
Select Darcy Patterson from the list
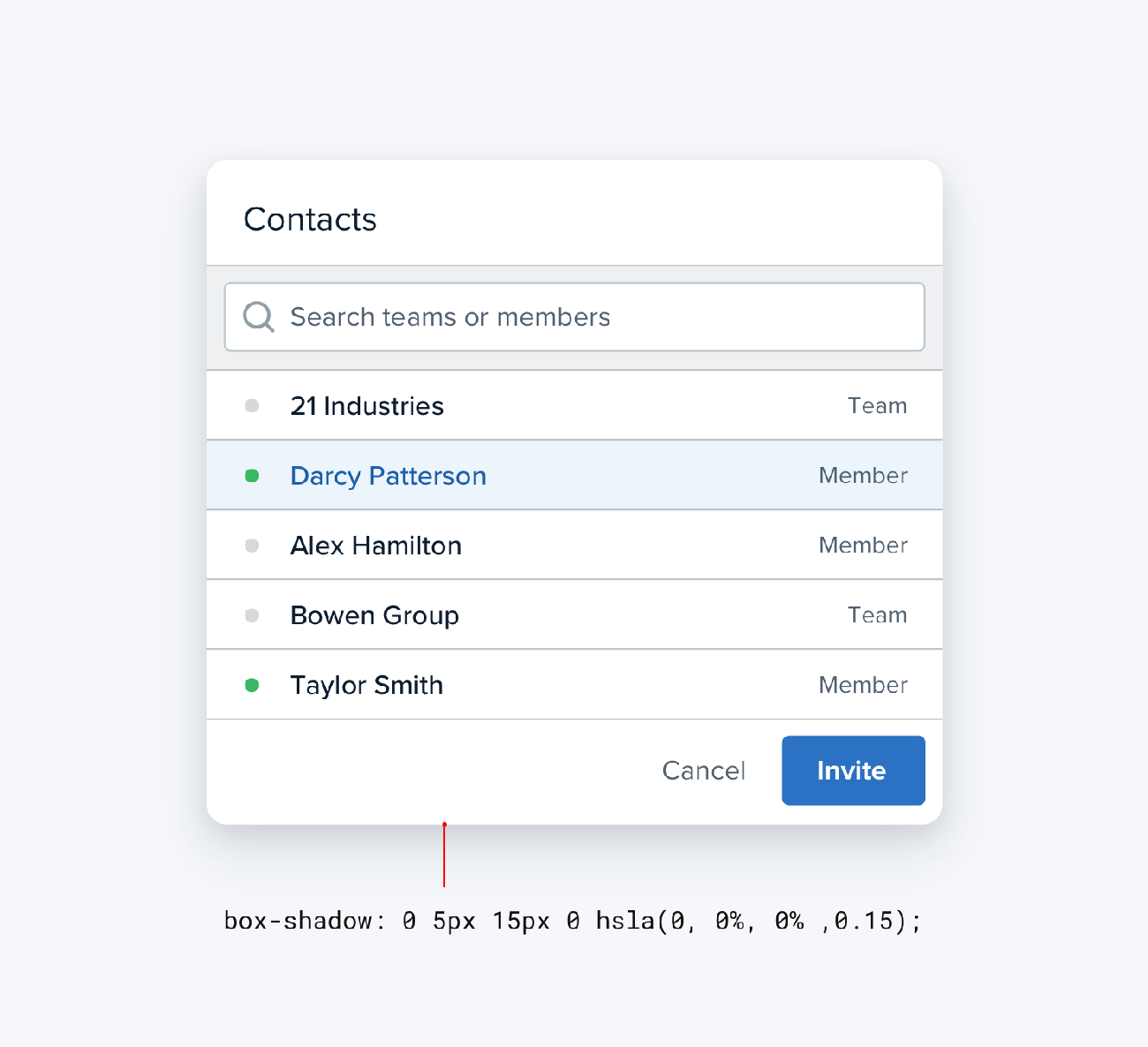(388, 476)
